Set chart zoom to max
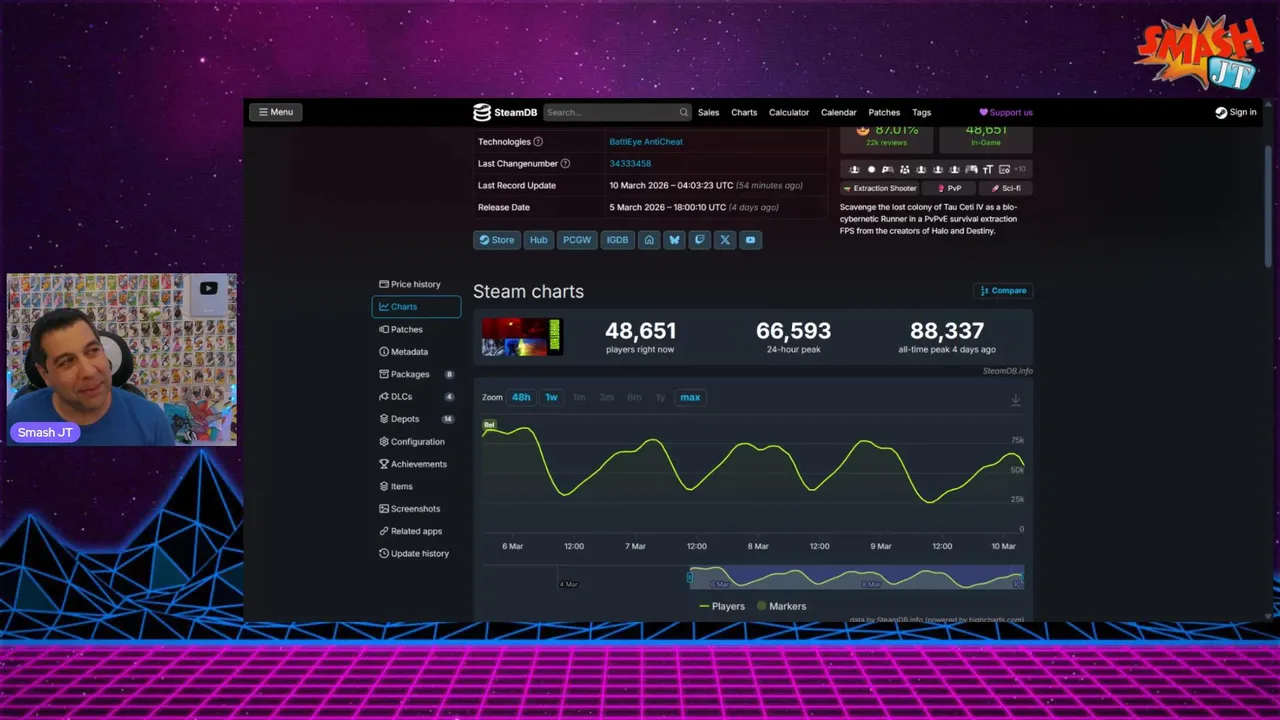The image size is (1280, 720). (690, 397)
